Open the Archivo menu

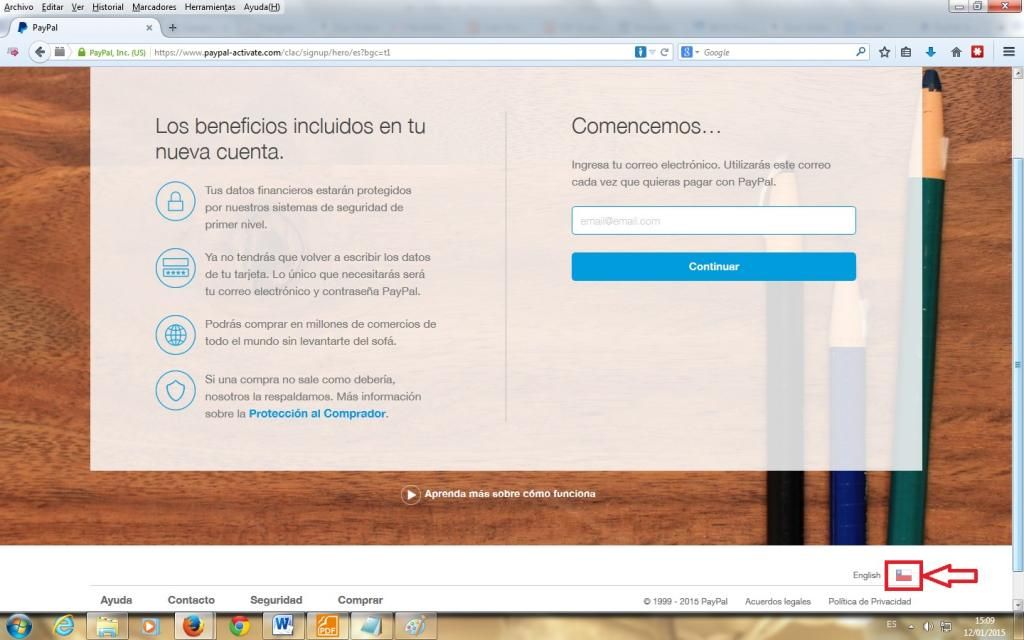point(18,7)
